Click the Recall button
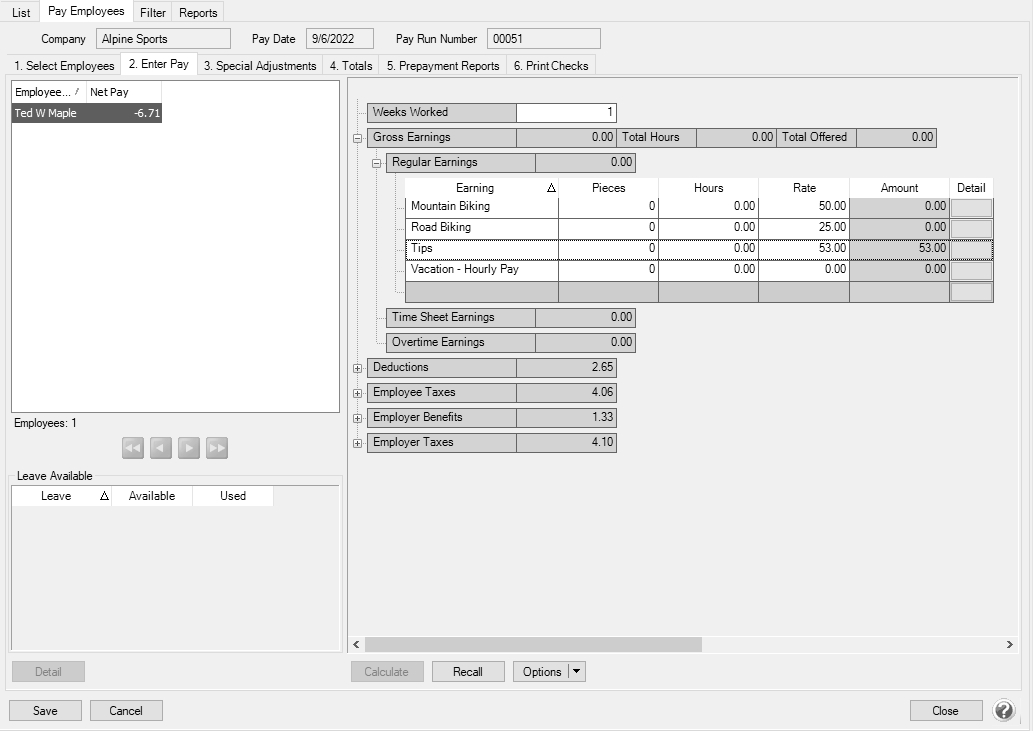Image resolution: width=1034 pixels, height=731 pixels. point(467,671)
